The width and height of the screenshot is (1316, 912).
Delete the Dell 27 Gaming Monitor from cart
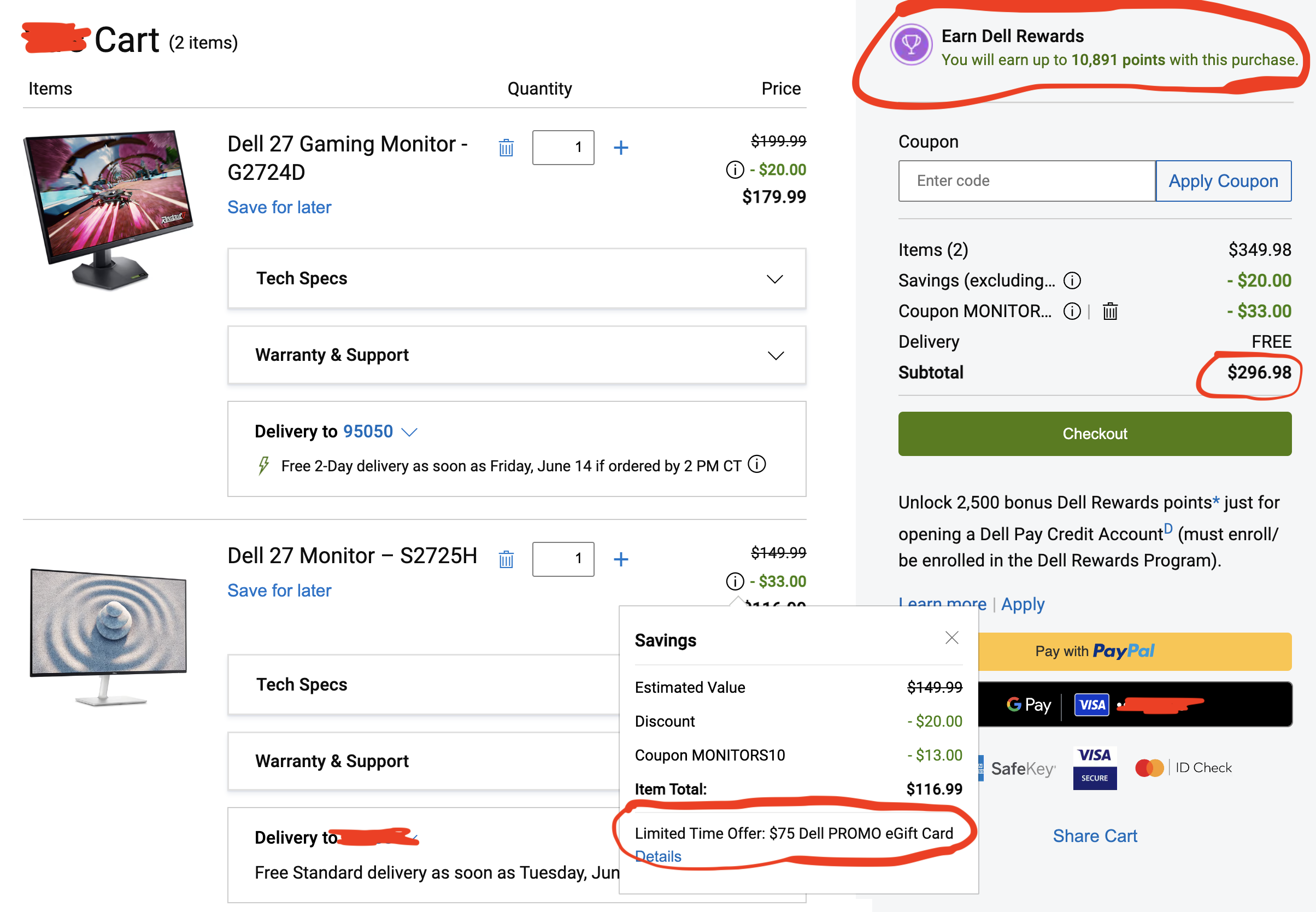(506, 148)
